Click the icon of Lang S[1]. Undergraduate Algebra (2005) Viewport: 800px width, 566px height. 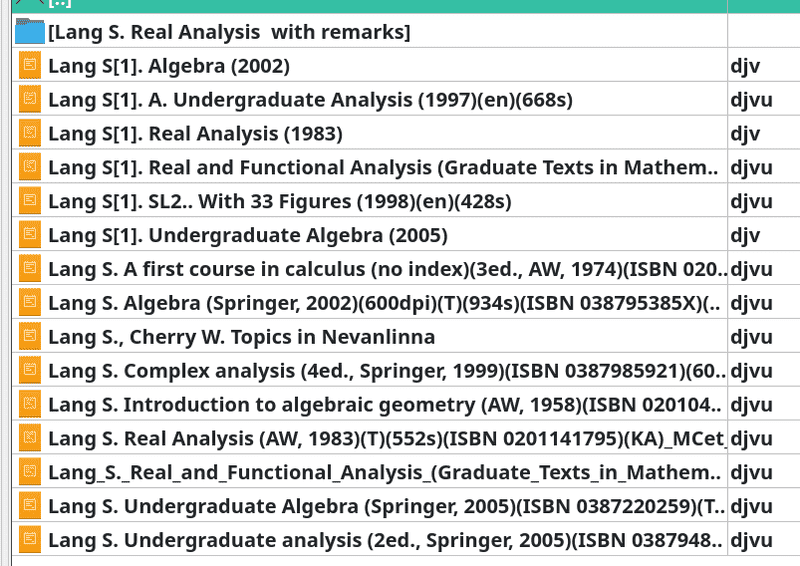click(x=30, y=235)
